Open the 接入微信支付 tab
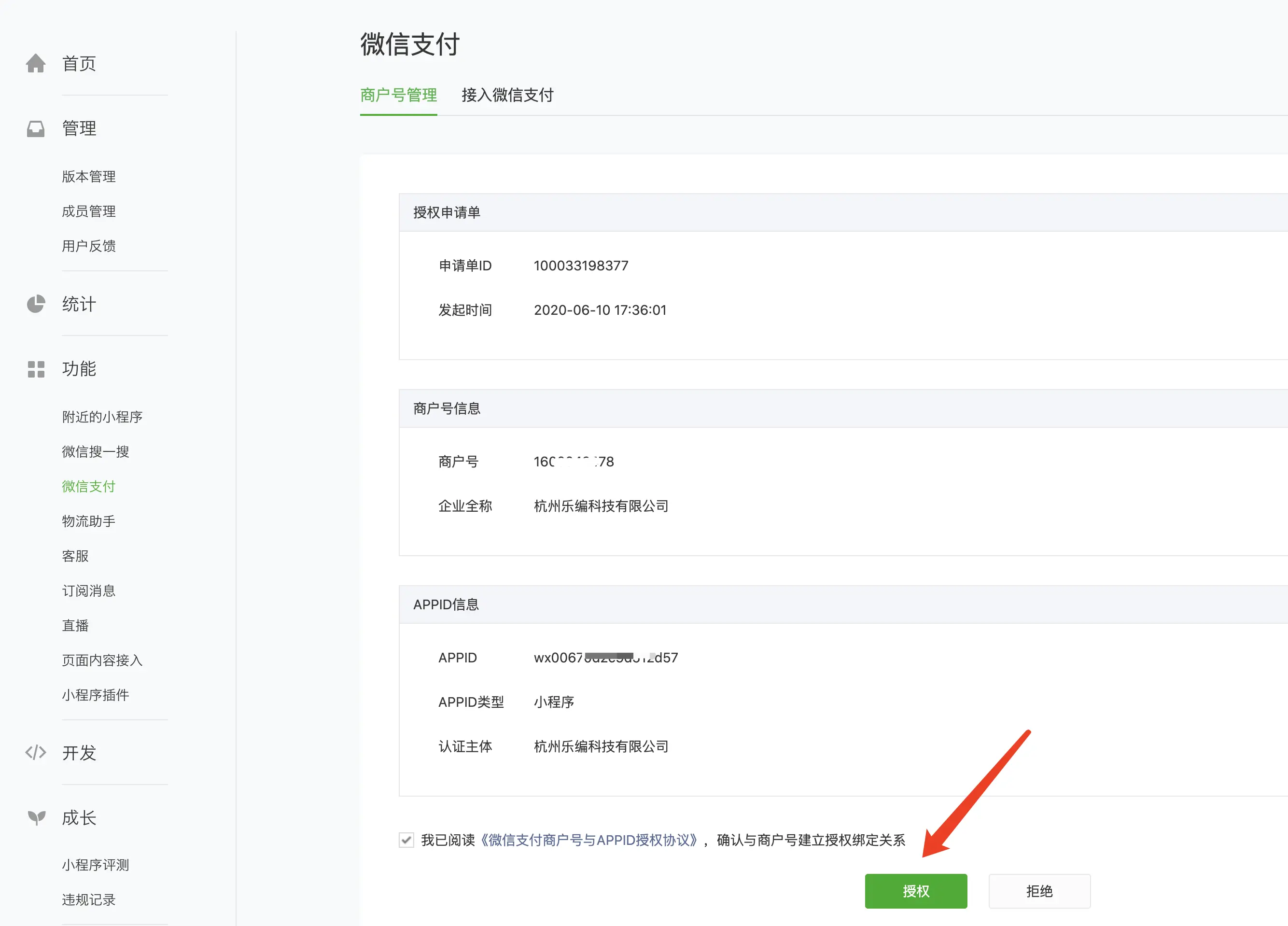 point(507,95)
